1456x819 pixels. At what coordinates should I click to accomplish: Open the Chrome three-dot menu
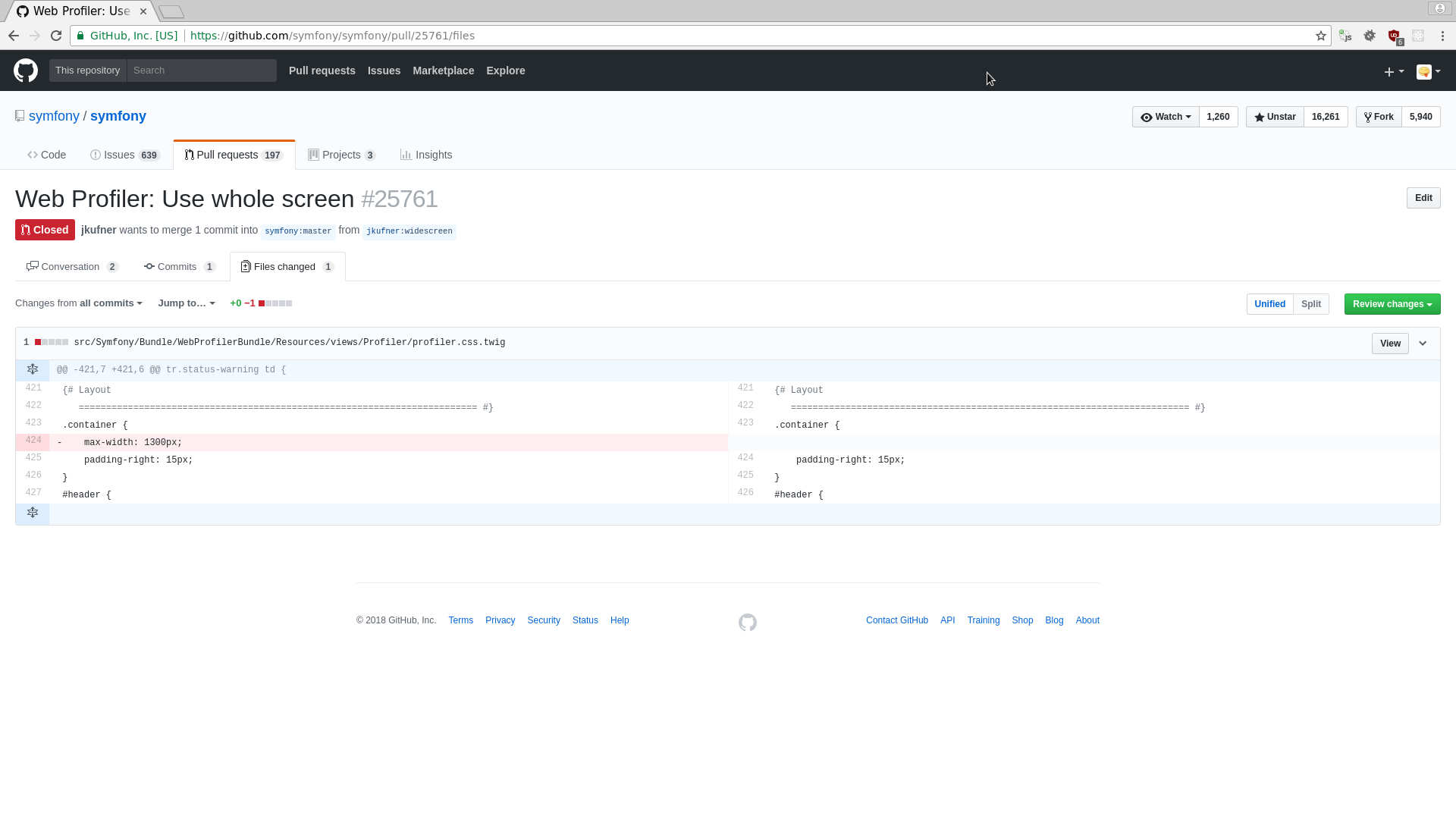pos(1442,36)
